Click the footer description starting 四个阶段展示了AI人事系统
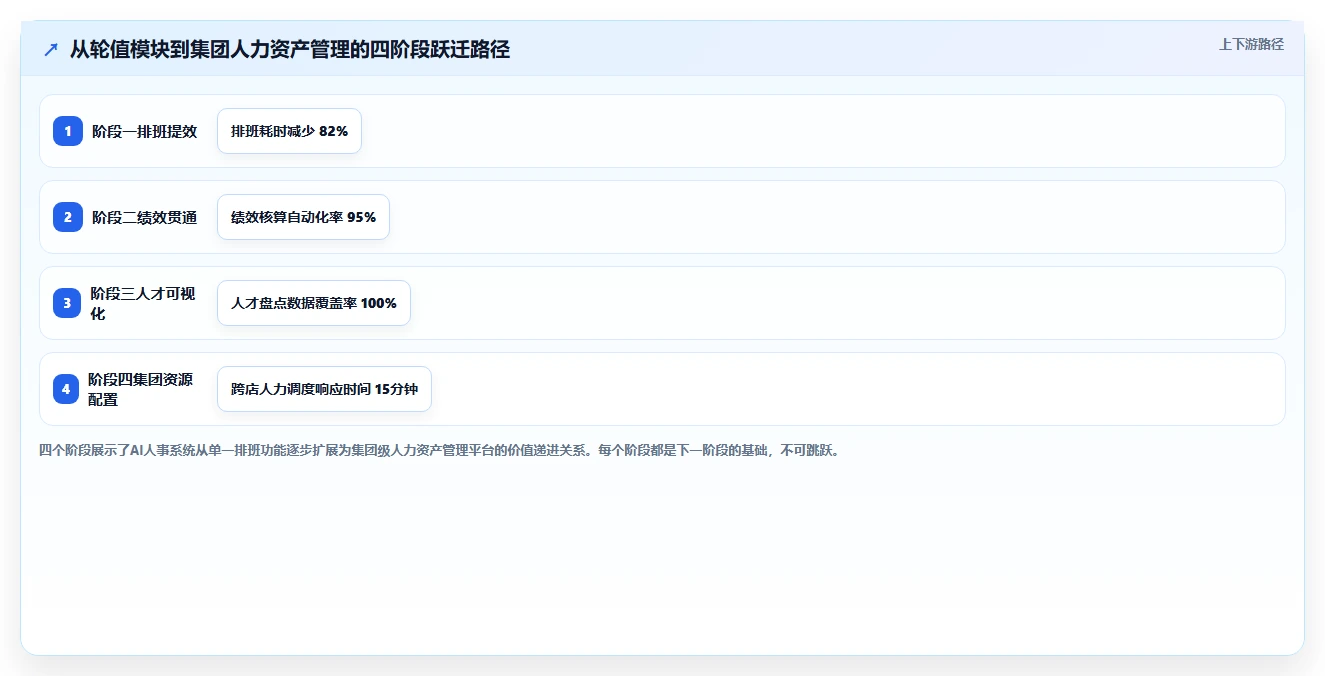1325x676 pixels. (441, 450)
